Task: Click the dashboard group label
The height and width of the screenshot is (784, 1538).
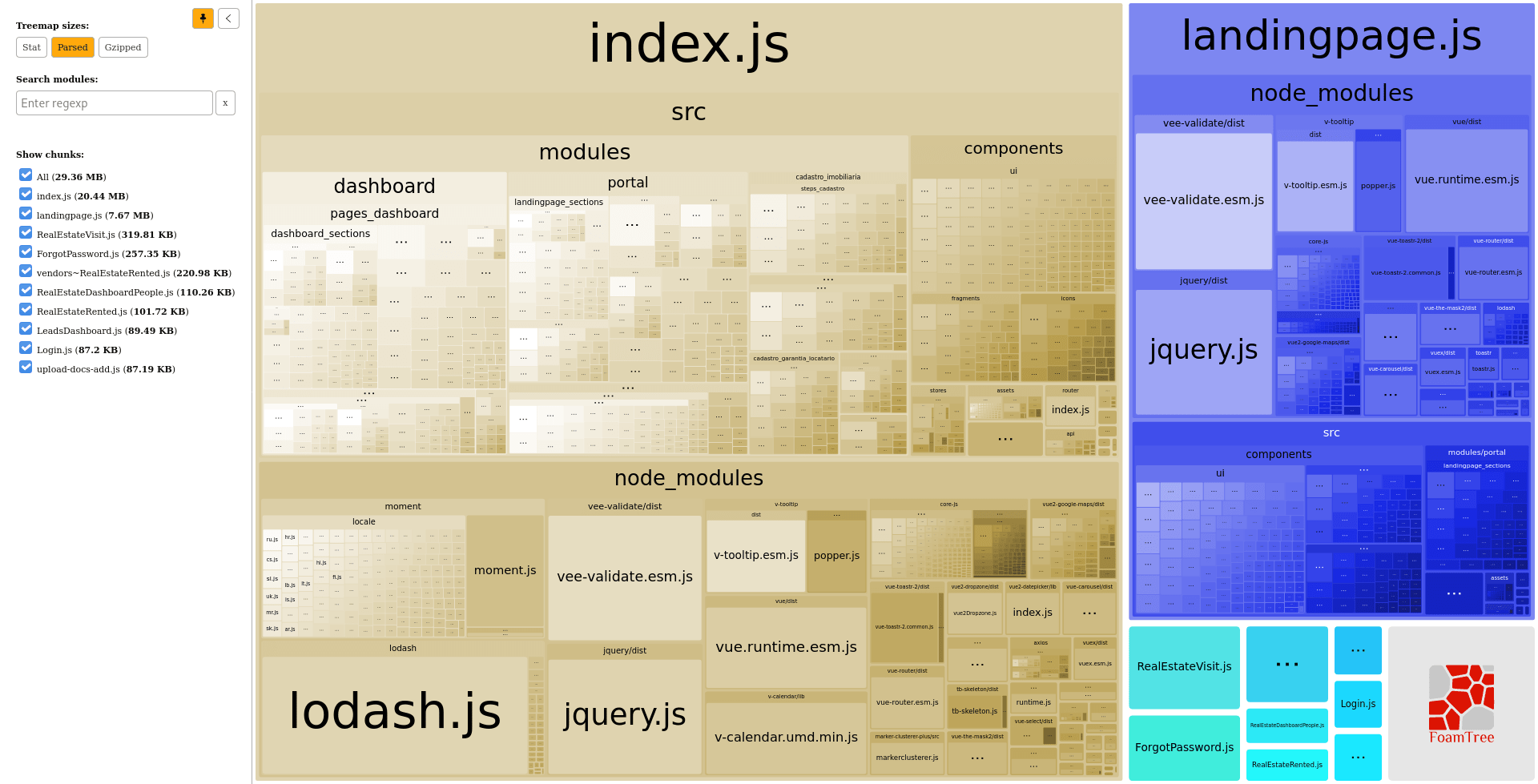Action: (384, 187)
